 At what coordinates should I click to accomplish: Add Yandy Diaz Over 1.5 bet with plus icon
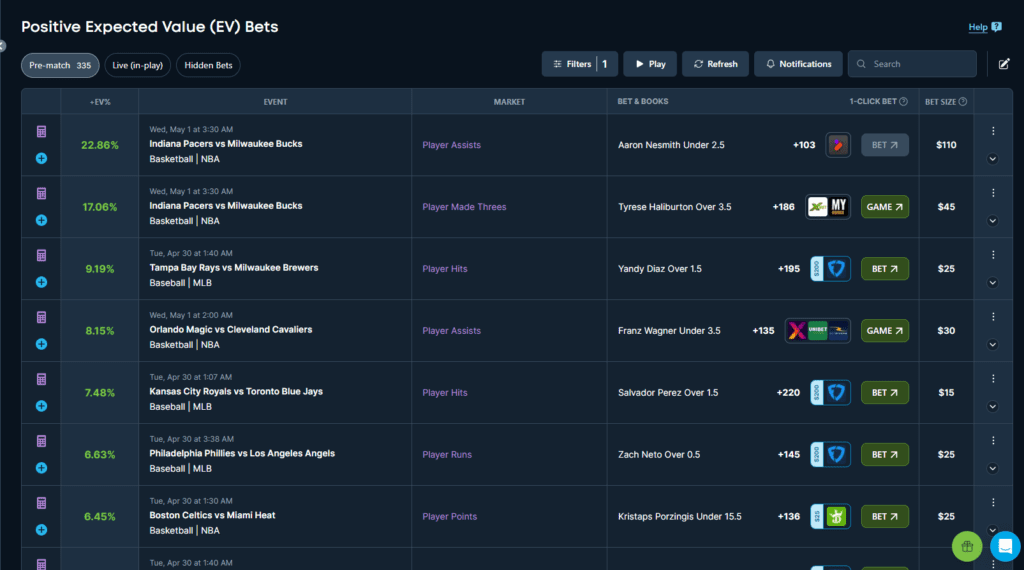[41, 282]
